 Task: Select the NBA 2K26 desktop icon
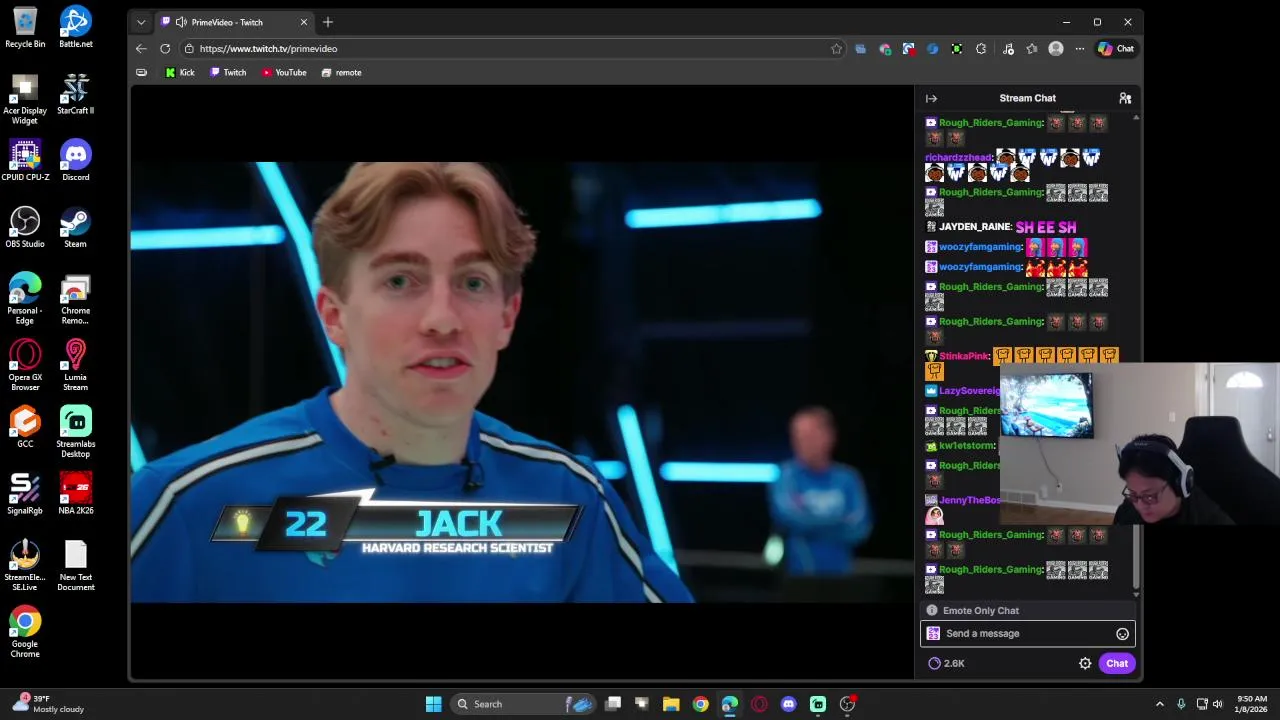click(x=75, y=494)
